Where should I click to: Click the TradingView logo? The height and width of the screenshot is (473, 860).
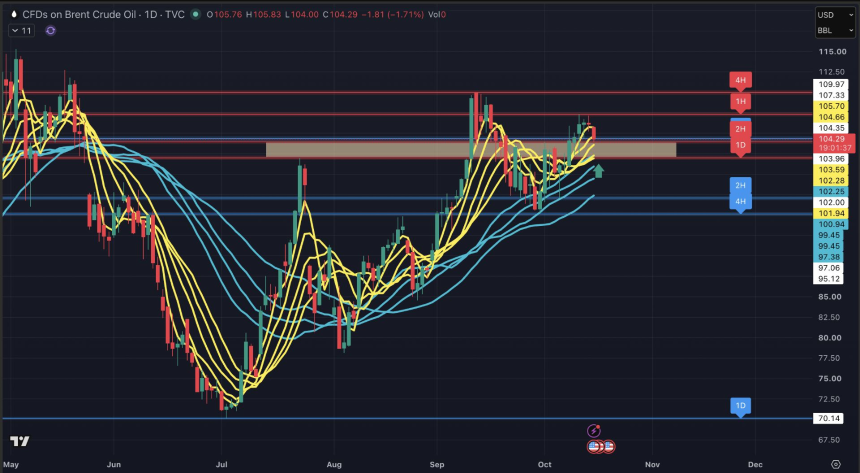[20, 441]
